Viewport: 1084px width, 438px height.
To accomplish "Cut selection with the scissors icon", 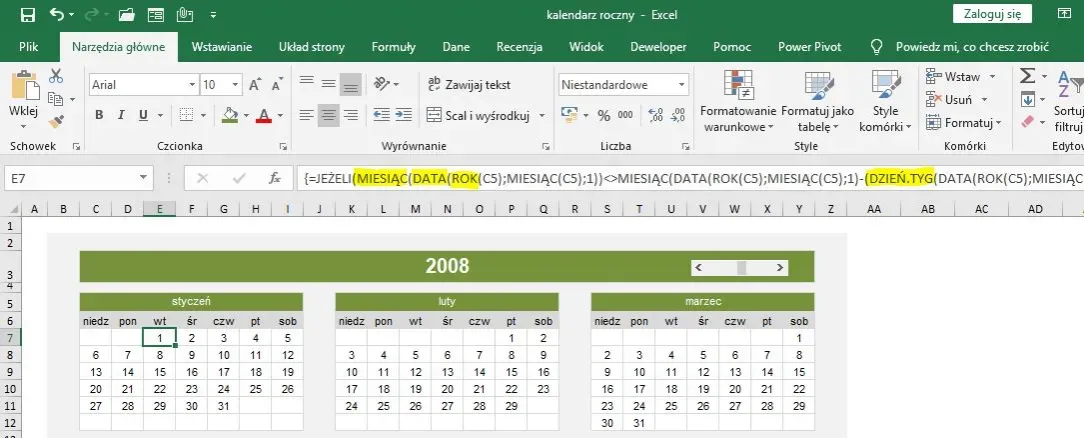I will point(56,76).
